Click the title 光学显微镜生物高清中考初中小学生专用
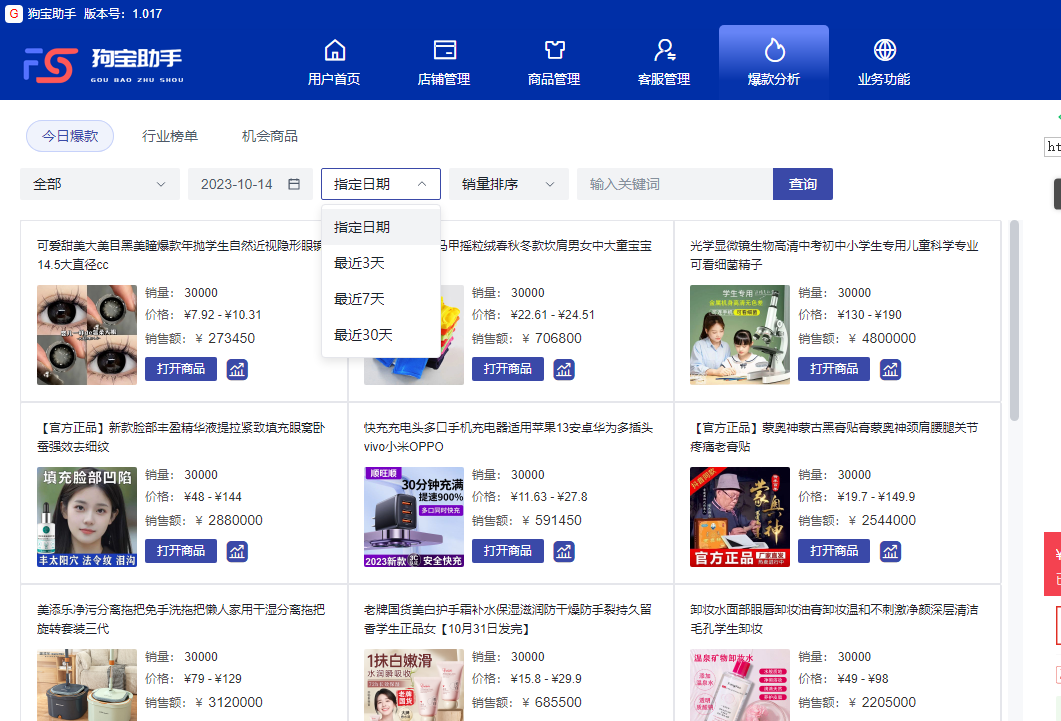This screenshot has width=1061, height=721. [x=834, y=255]
